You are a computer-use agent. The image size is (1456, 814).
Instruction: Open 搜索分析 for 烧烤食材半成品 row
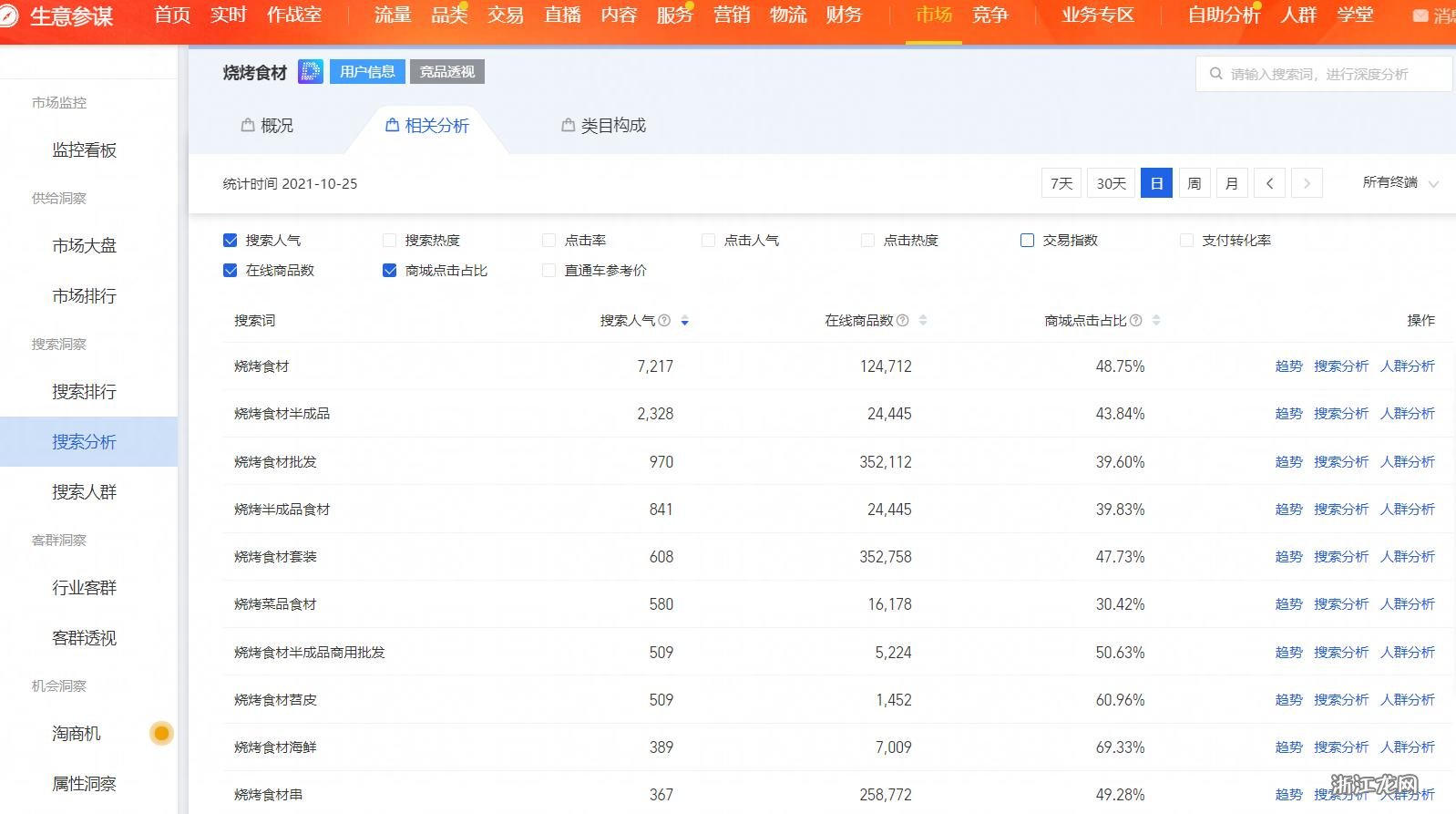[1341, 414]
